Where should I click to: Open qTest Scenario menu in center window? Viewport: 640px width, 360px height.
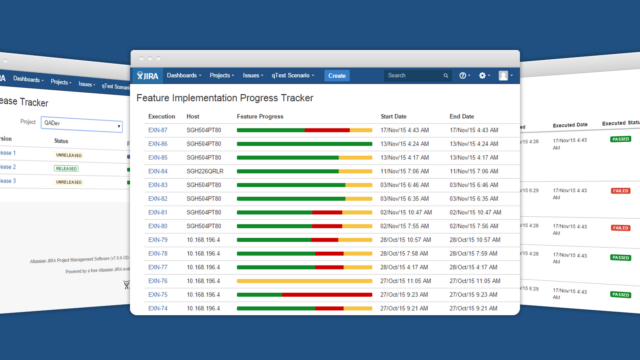(293, 76)
